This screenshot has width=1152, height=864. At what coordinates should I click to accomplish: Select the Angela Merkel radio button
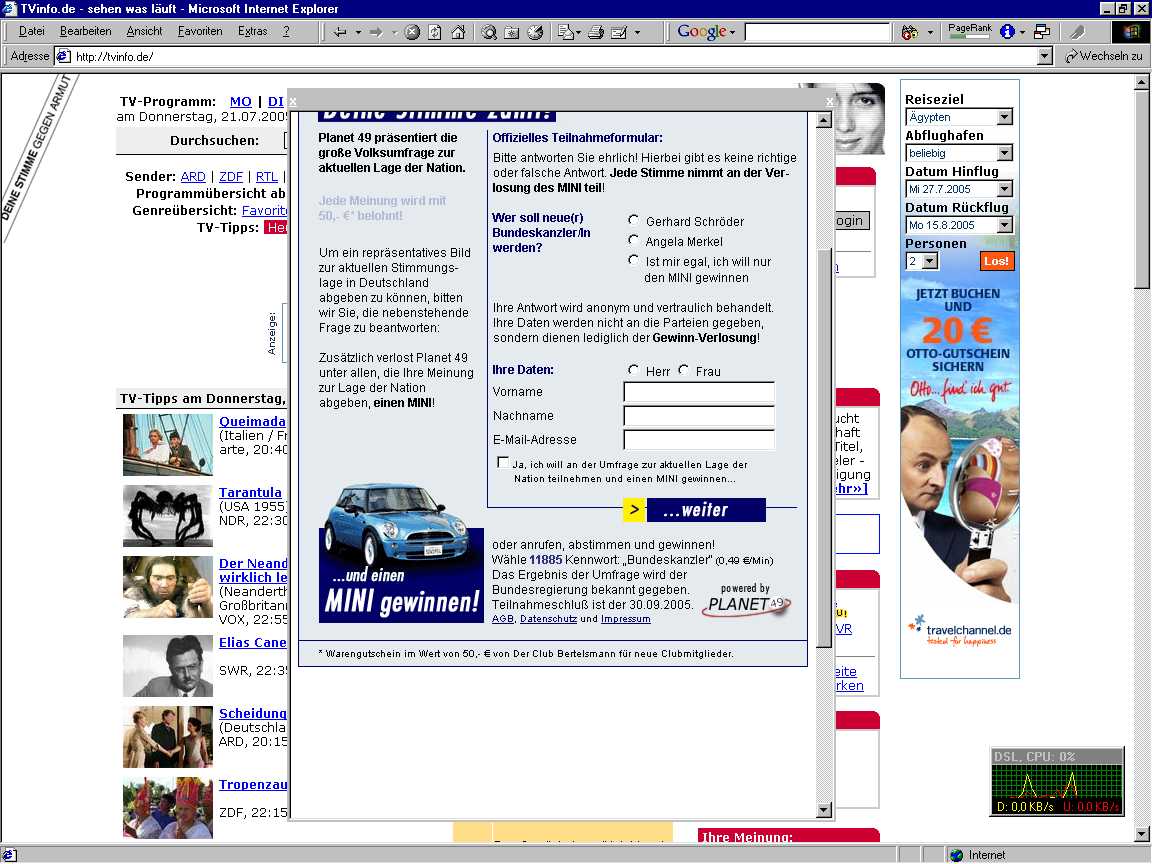pos(633,240)
